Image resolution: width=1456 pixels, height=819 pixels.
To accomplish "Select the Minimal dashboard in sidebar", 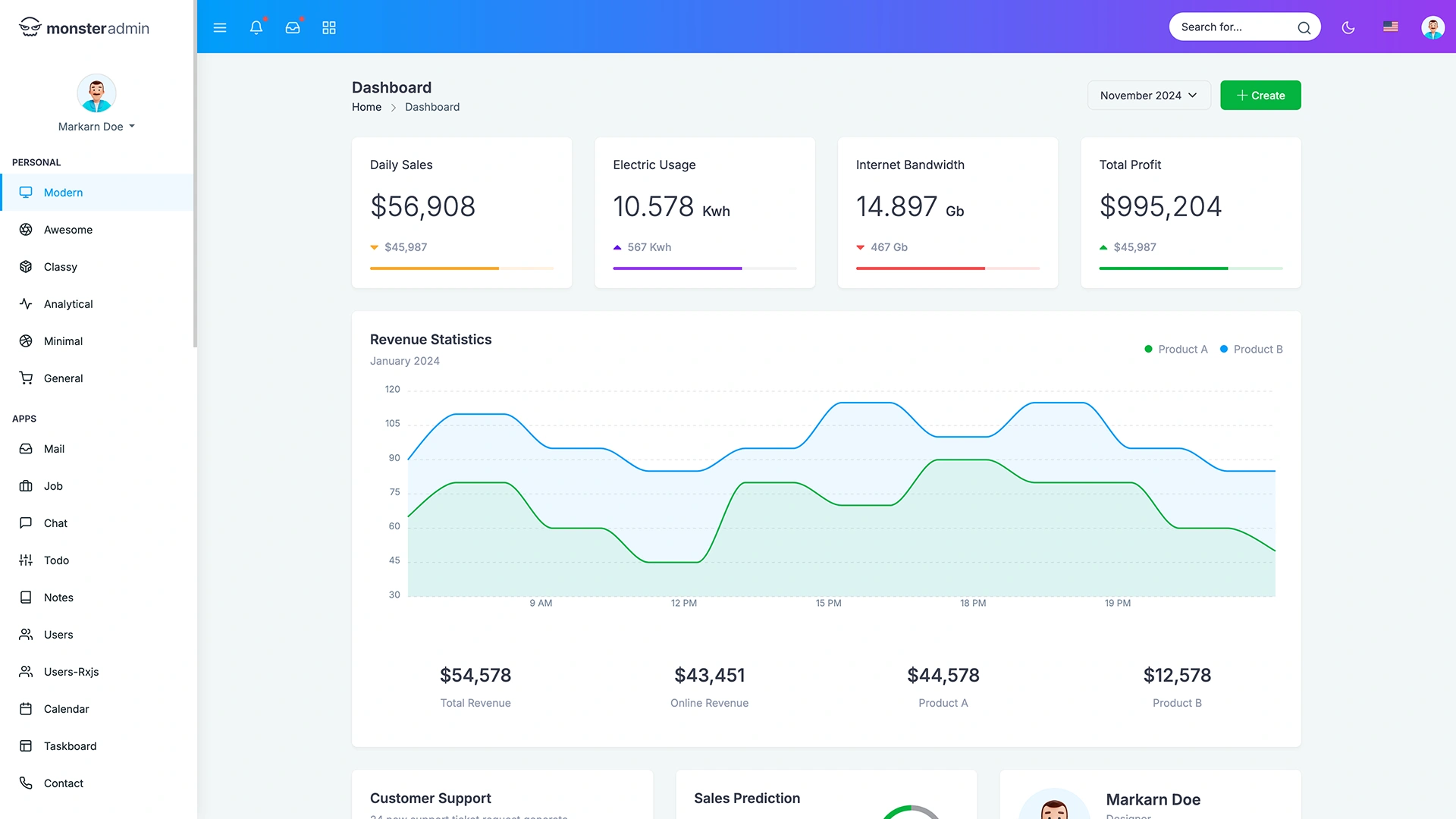I will (x=63, y=340).
